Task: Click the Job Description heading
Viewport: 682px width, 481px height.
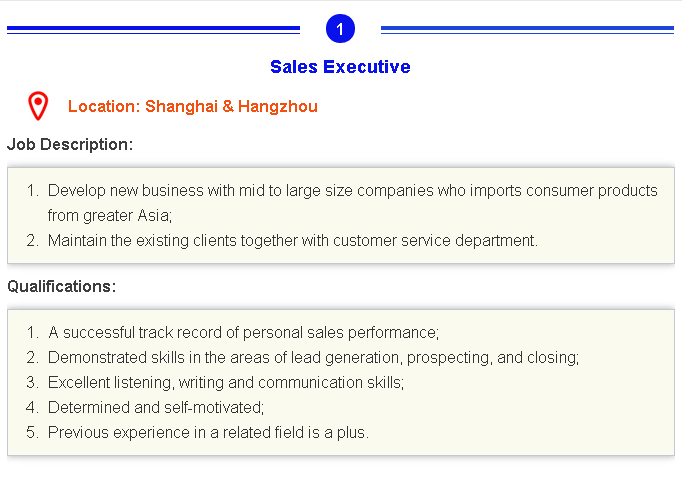Action: point(70,144)
